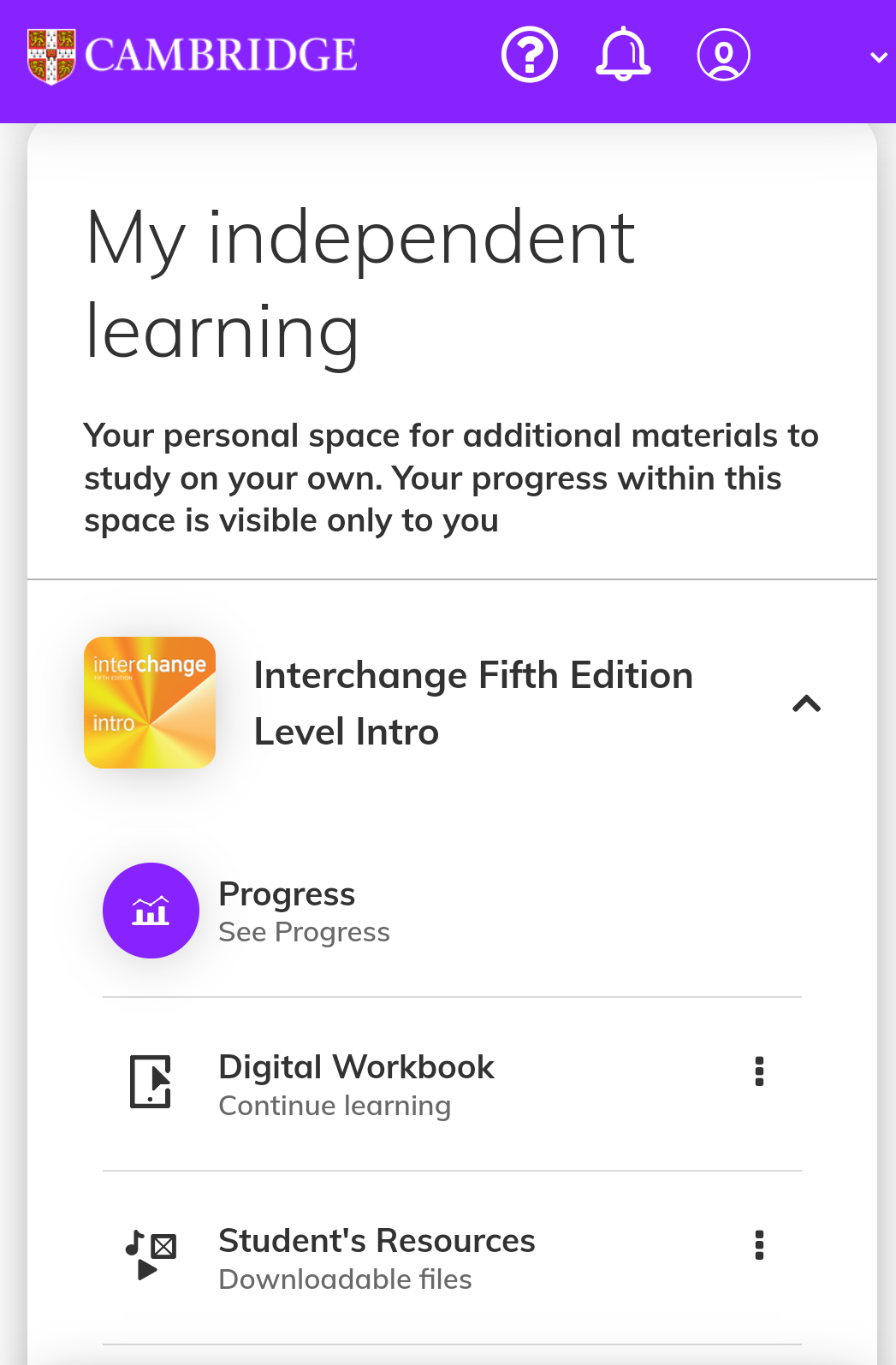Viewport: 896px width, 1365px height.
Task: Open Student's Resources three-dot menu
Action: pyautogui.click(x=759, y=1245)
